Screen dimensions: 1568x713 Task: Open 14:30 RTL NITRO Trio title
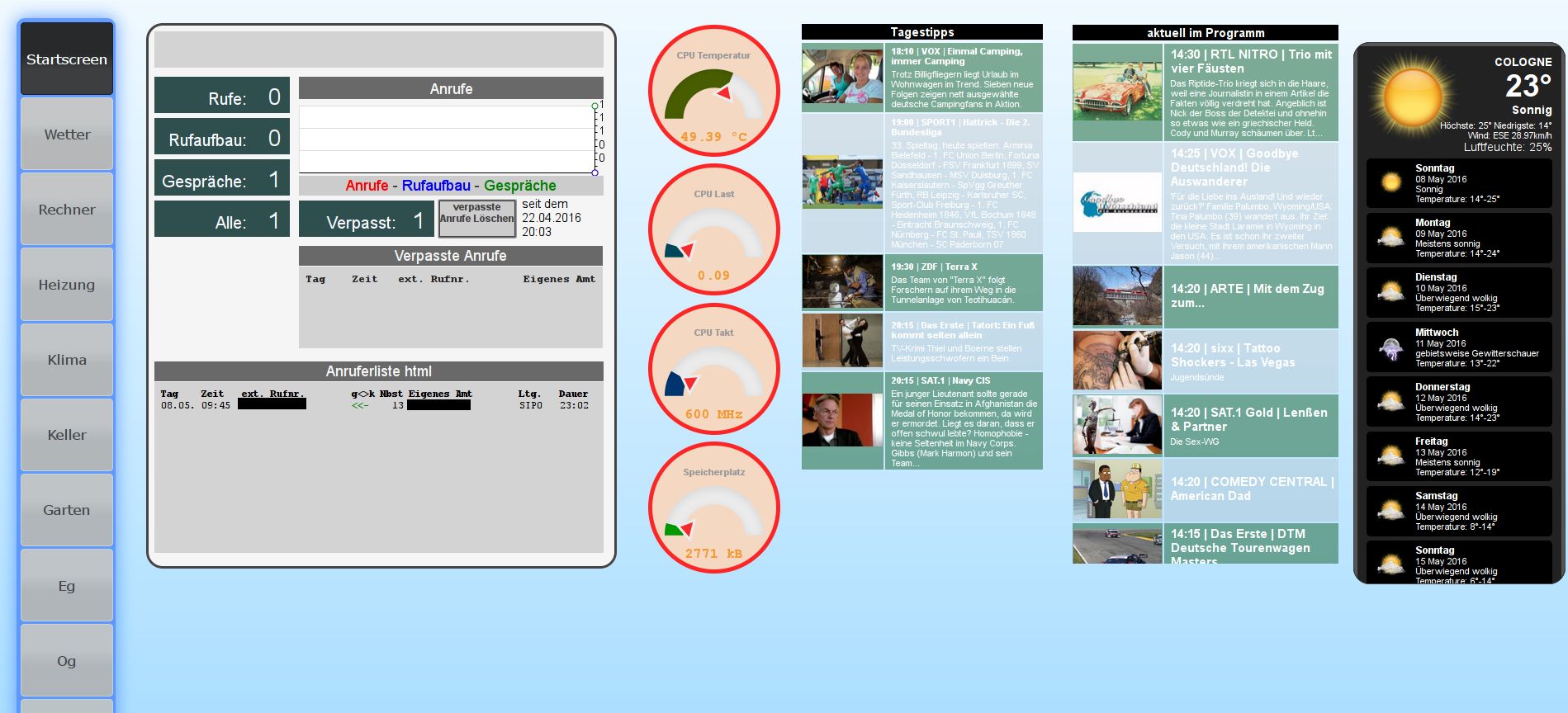[x=1251, y=61]
